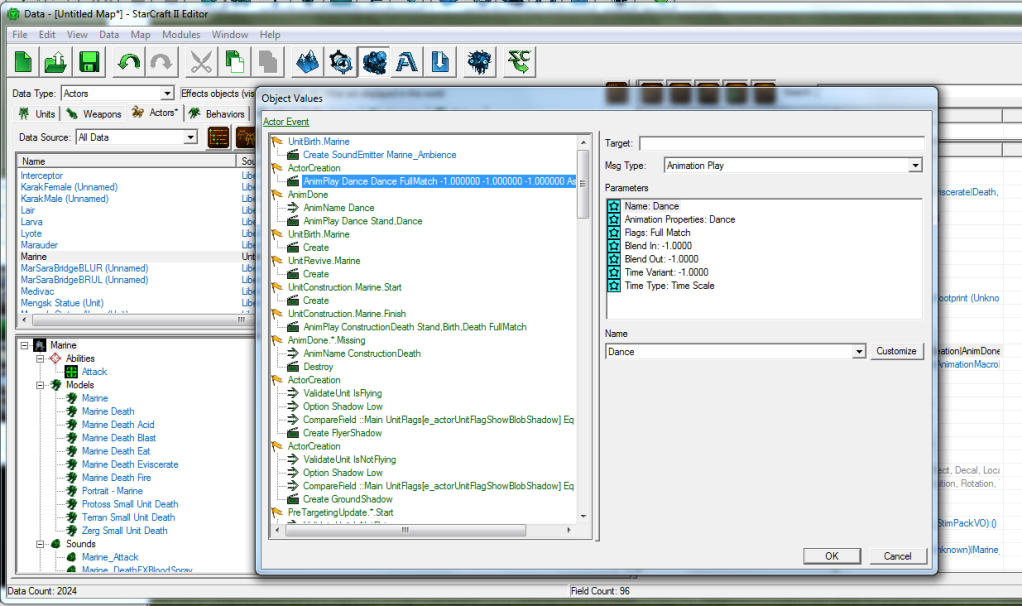Click the Actor Event link
This screenshot has width=1022, height=606.
285,122
